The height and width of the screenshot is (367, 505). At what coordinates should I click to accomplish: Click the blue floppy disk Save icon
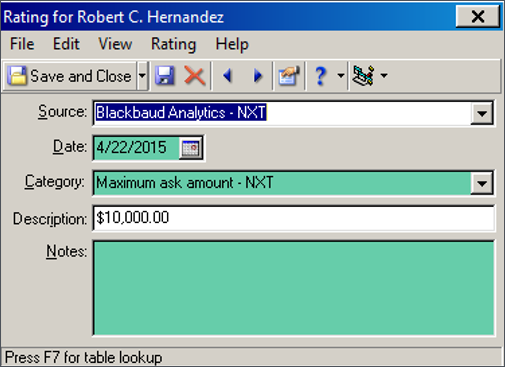click(165, 76)
